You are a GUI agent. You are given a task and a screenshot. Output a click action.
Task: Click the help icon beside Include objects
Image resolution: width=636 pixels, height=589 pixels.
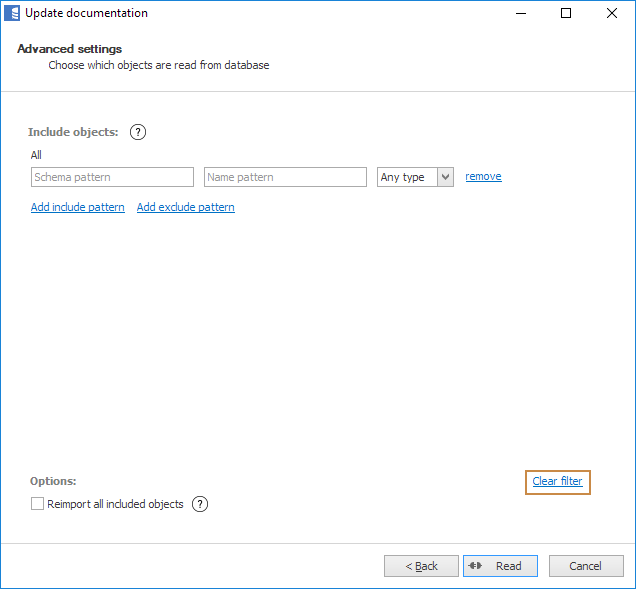(x=138, y=132)
